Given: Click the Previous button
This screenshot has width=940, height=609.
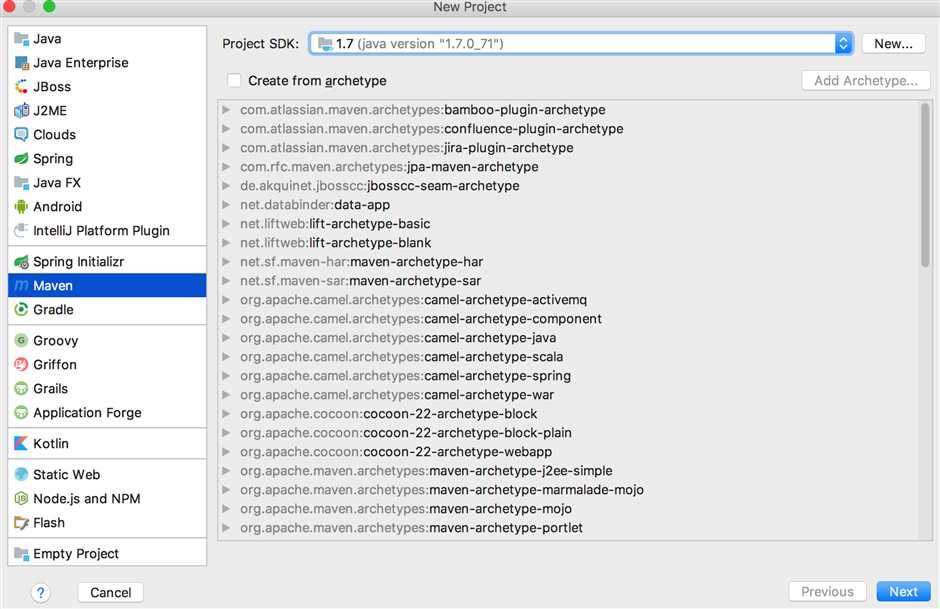Looking at the screenshot, I should [827, 592].
